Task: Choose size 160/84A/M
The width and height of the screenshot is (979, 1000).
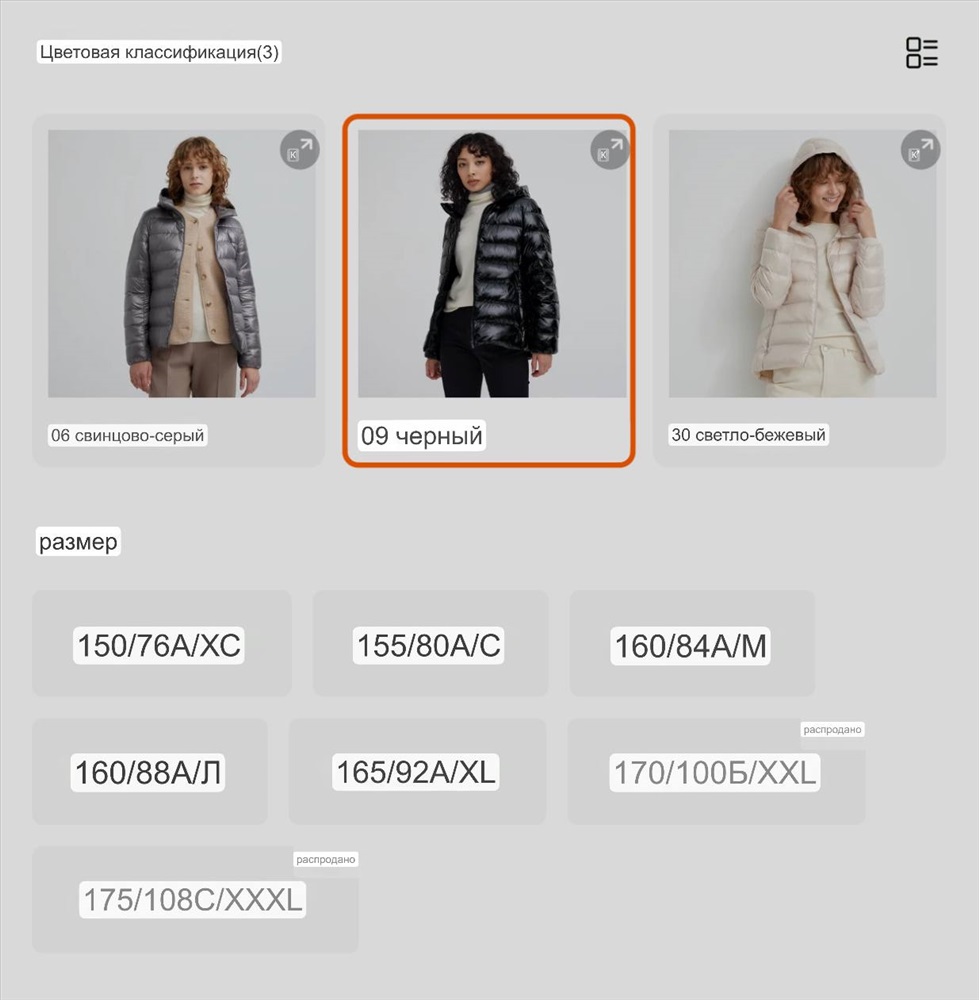Action: [692, 643]
